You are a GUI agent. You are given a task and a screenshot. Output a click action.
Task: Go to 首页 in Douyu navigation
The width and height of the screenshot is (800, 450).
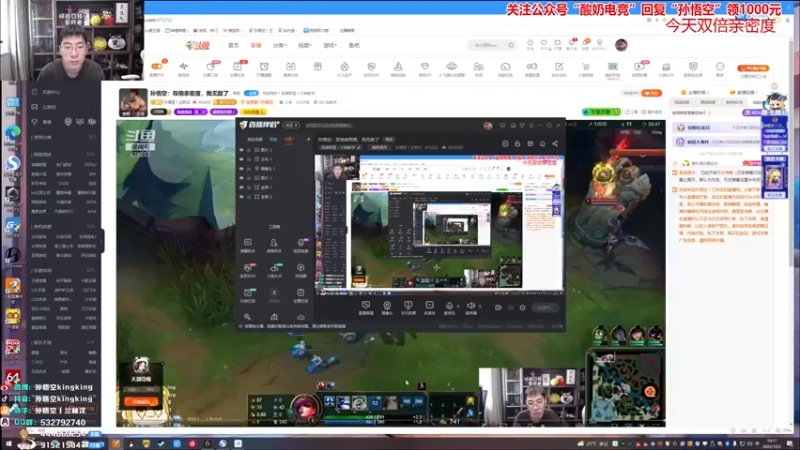233,45
